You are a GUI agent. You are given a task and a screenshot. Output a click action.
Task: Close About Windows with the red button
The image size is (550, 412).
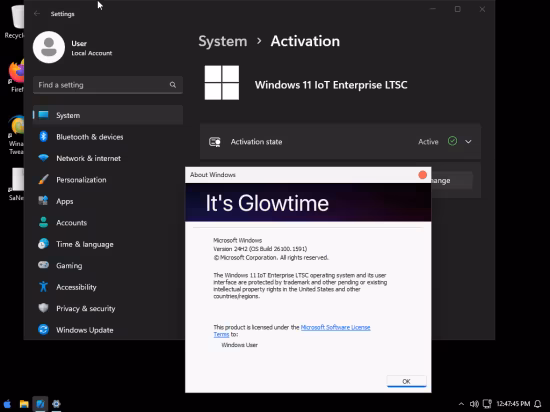[x=423, y=175]
